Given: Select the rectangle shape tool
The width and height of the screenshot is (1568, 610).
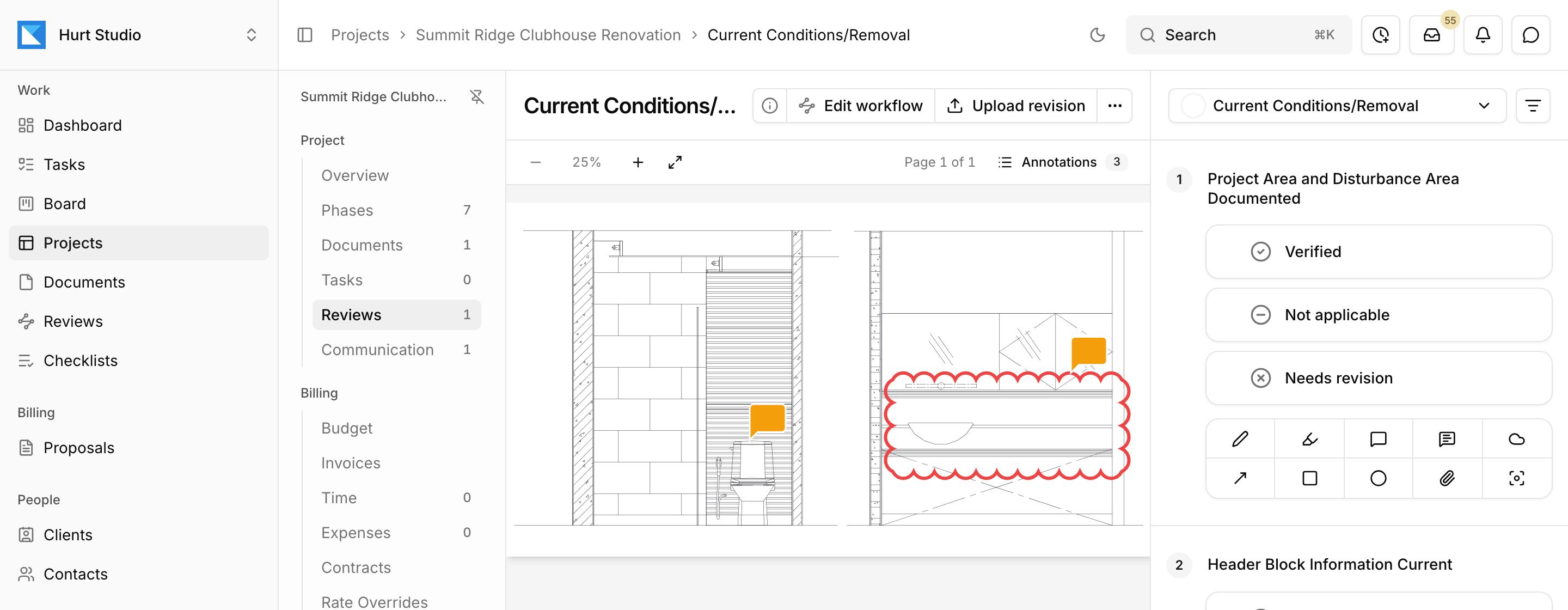Looking at the screenshot, I should point(1309,478).
